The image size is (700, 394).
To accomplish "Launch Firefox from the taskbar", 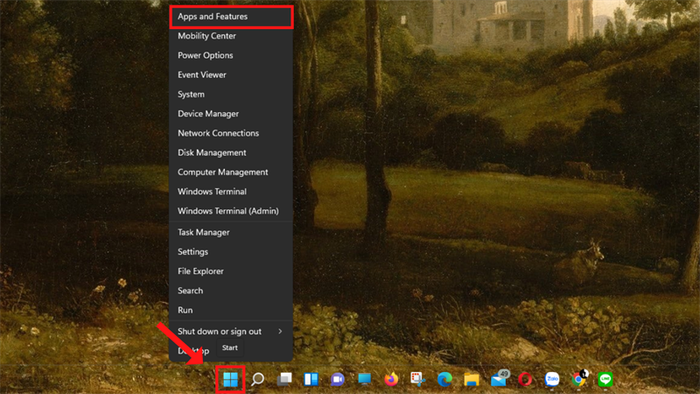I will 391,379.
